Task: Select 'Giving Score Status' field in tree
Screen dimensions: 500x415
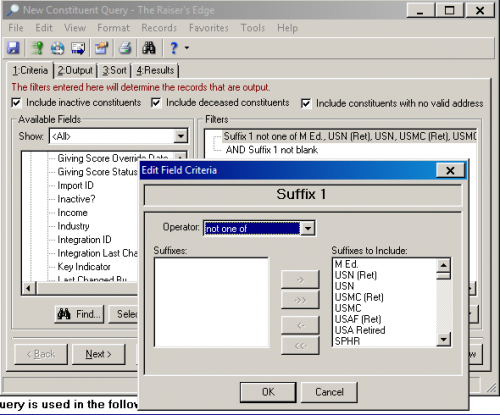Action: [x=97, y=172]
